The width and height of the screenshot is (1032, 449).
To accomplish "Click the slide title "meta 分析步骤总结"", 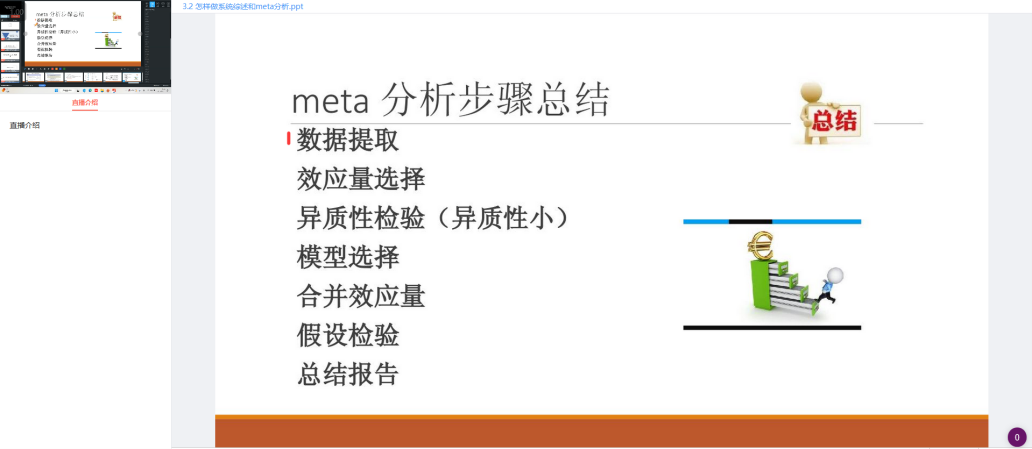I will 450,101.
